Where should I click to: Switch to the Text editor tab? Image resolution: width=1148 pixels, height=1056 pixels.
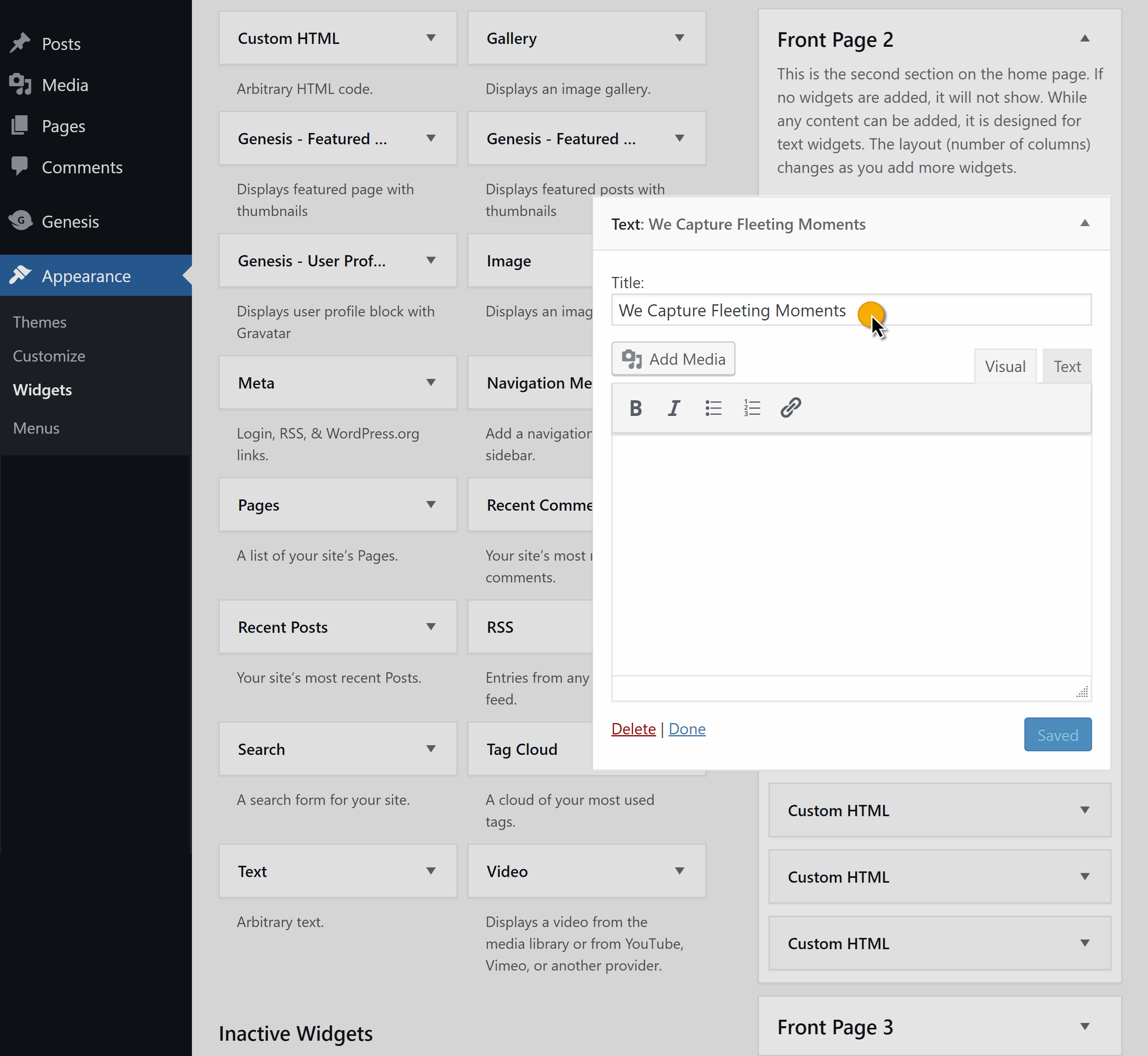[x=1067, y=366]
